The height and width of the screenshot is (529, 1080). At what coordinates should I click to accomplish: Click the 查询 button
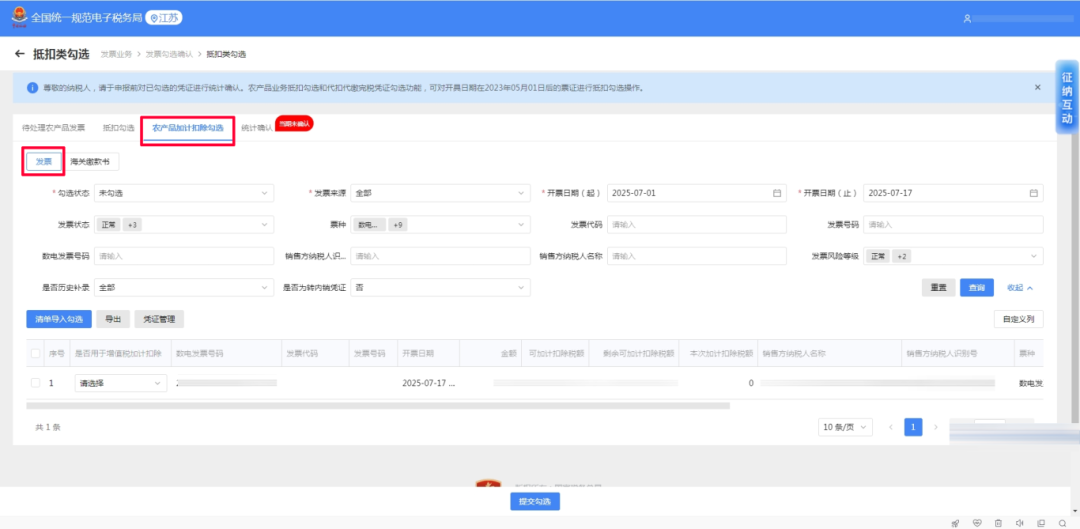[x=977, y=288]
